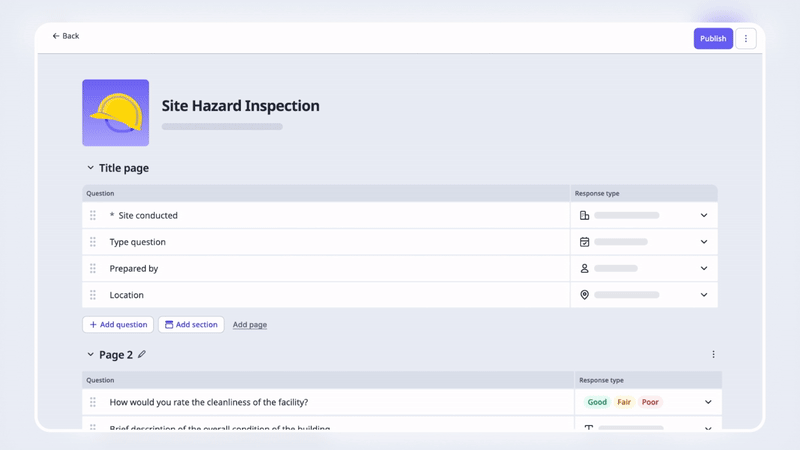The width and height of the screenshot is (800, 450).
Task: Open response type dropdown for Type question
Action: point(704,242)
